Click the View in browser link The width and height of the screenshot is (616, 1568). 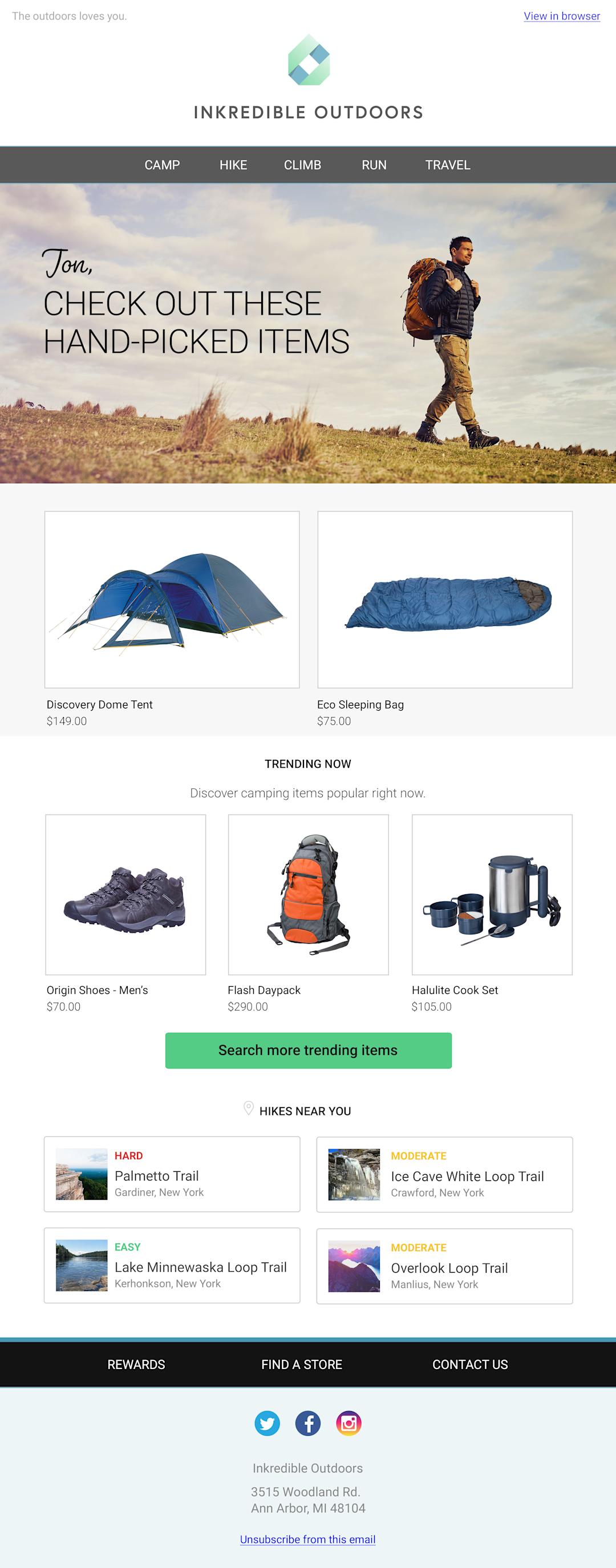point(562,17)
